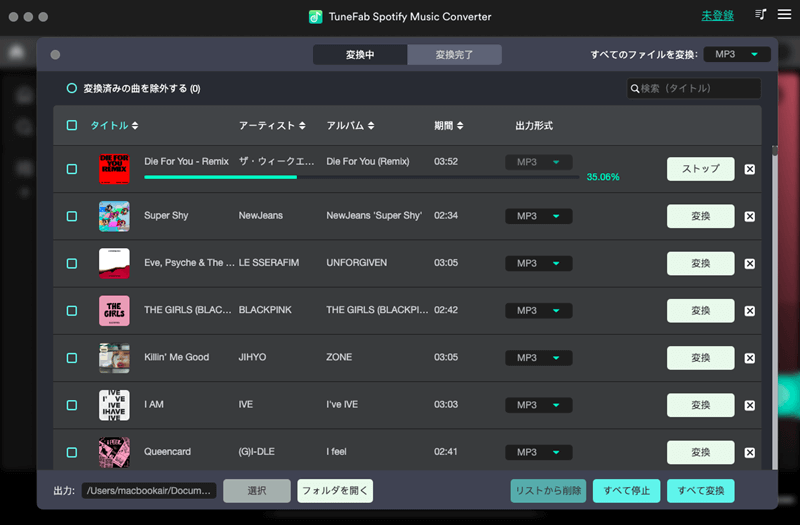Check the Queencard checkbox
The image size is (800, 525).
pos(72,452)
